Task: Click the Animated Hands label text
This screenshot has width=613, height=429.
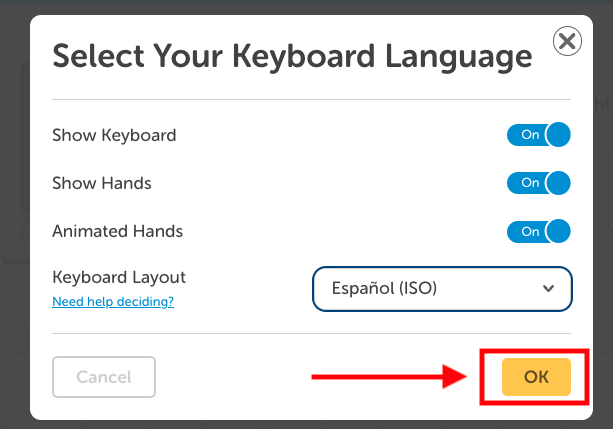Action: 117,231
